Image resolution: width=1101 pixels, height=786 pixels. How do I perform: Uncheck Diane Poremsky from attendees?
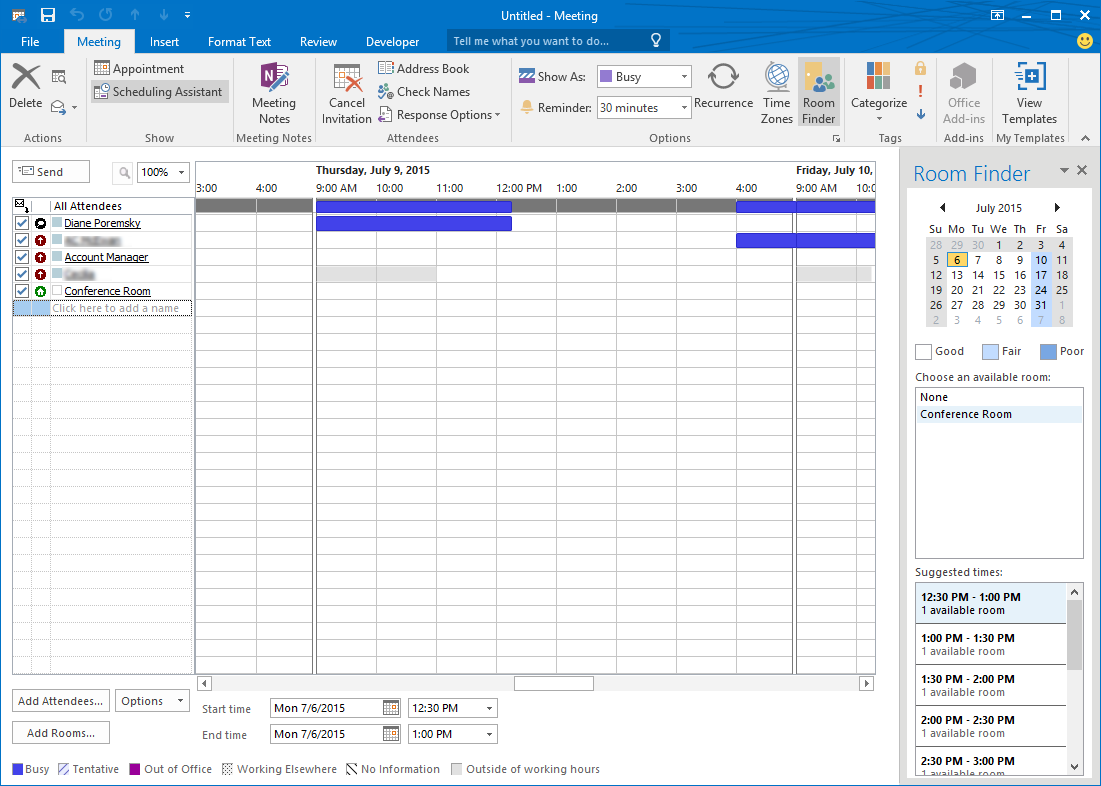(21, 223)
